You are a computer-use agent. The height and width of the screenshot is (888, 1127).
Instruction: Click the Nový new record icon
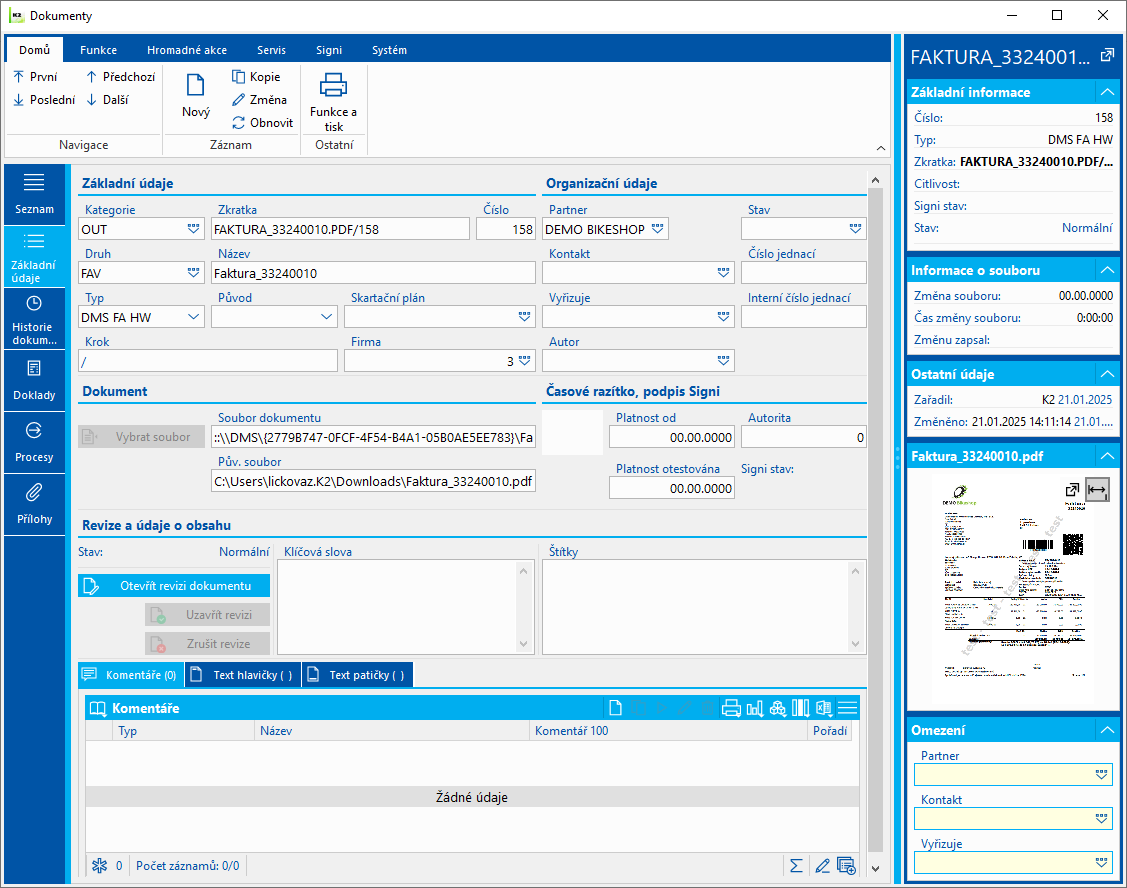pyautogui.click(x=196, y=86)
